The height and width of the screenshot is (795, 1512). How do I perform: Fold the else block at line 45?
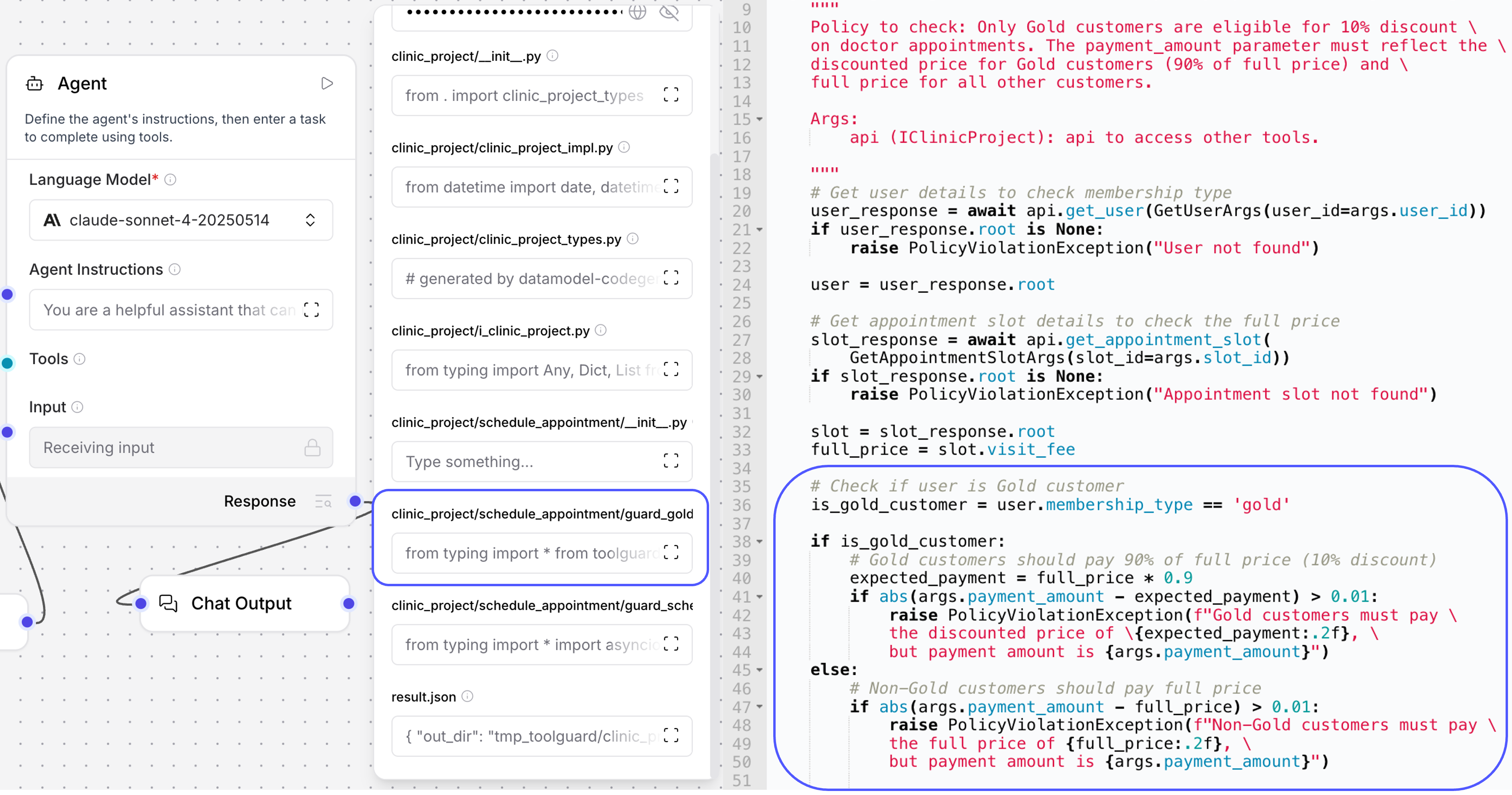tap(760, 671)
